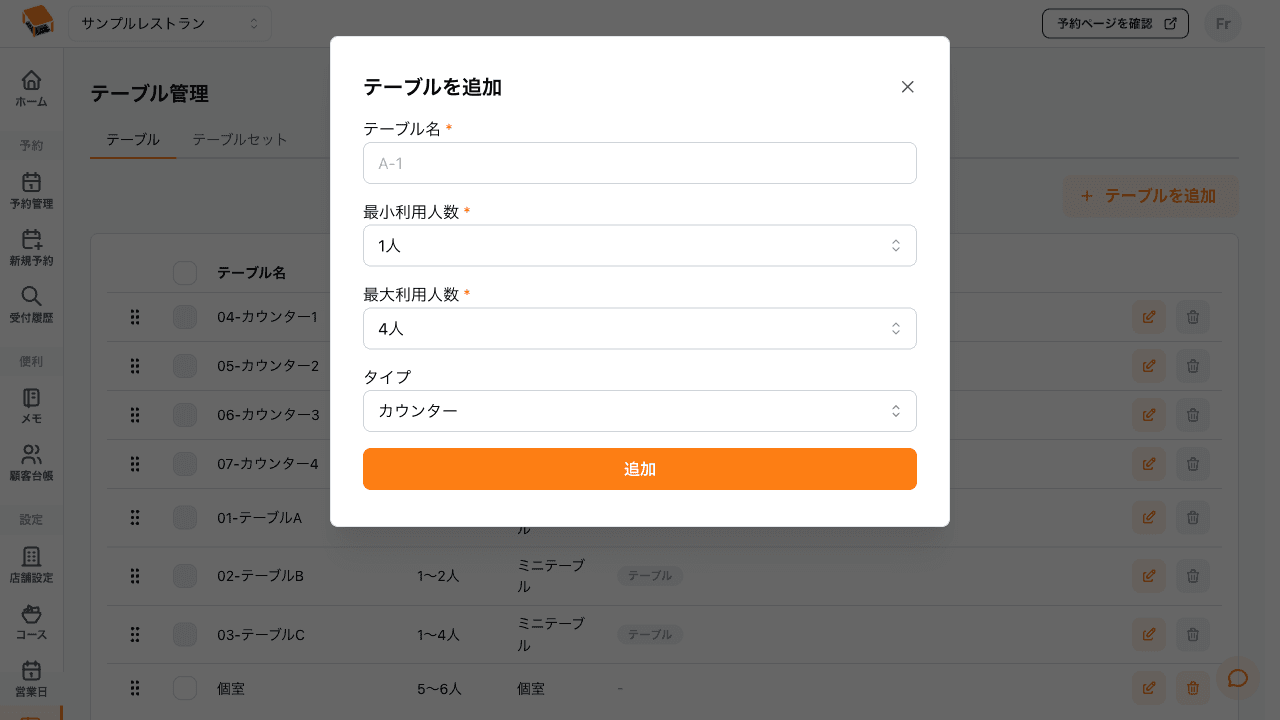This screenshot has height=720, width=1280.
Task: Check the checkbox for 04-カウンター1
Action: 184,317
